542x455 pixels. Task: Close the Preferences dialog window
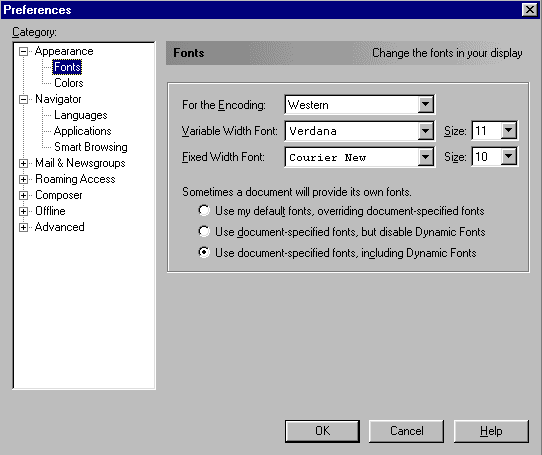pos(530,10)
